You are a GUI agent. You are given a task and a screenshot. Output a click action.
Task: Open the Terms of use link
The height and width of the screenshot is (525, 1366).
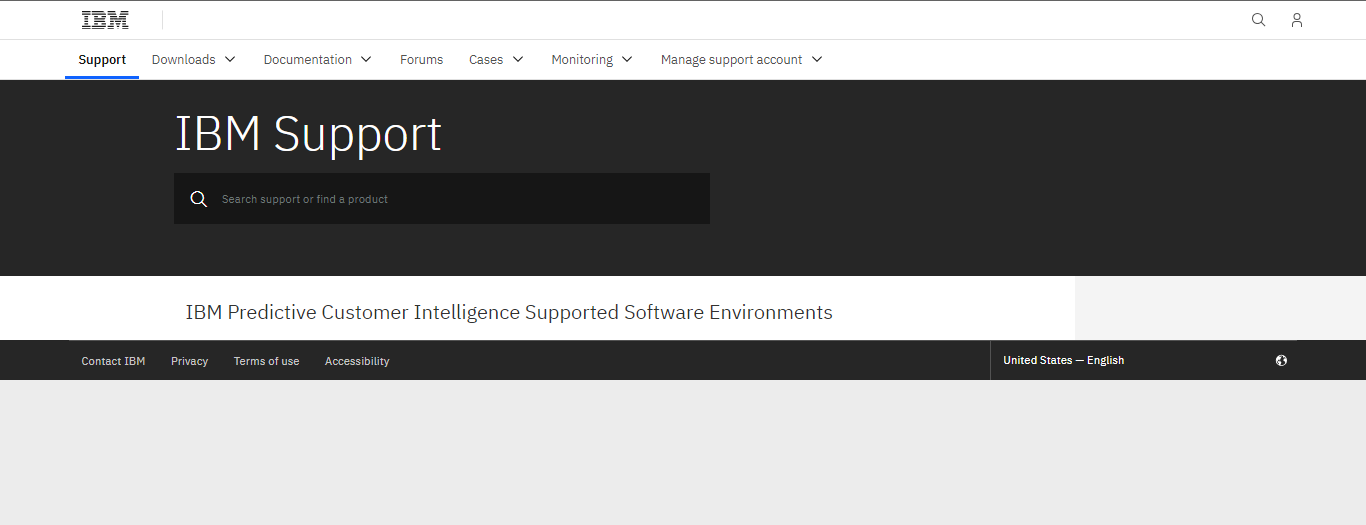point(266,361)
